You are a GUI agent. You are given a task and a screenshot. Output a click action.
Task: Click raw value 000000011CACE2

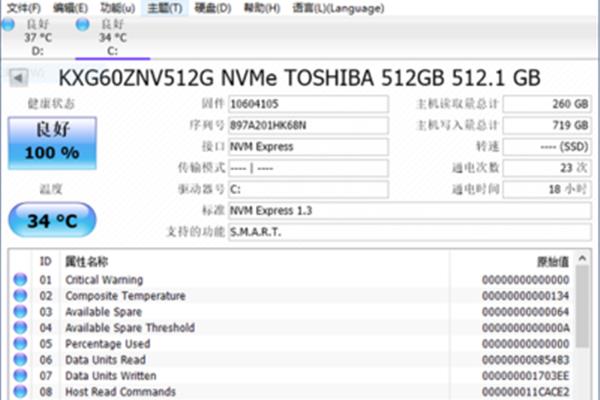tap(525, 392)
